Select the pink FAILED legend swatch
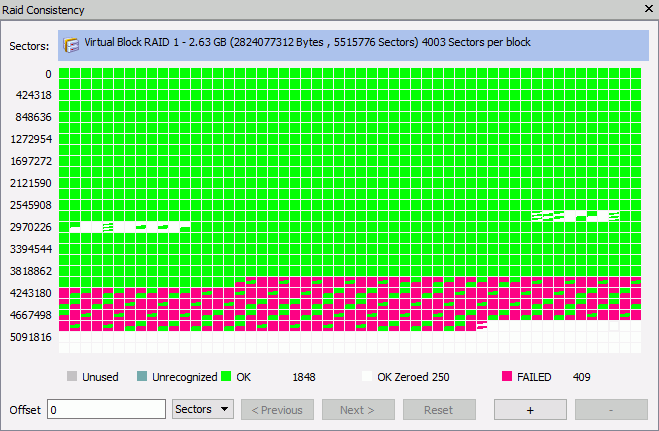This screenshot has height=431, width=659. 508,377
